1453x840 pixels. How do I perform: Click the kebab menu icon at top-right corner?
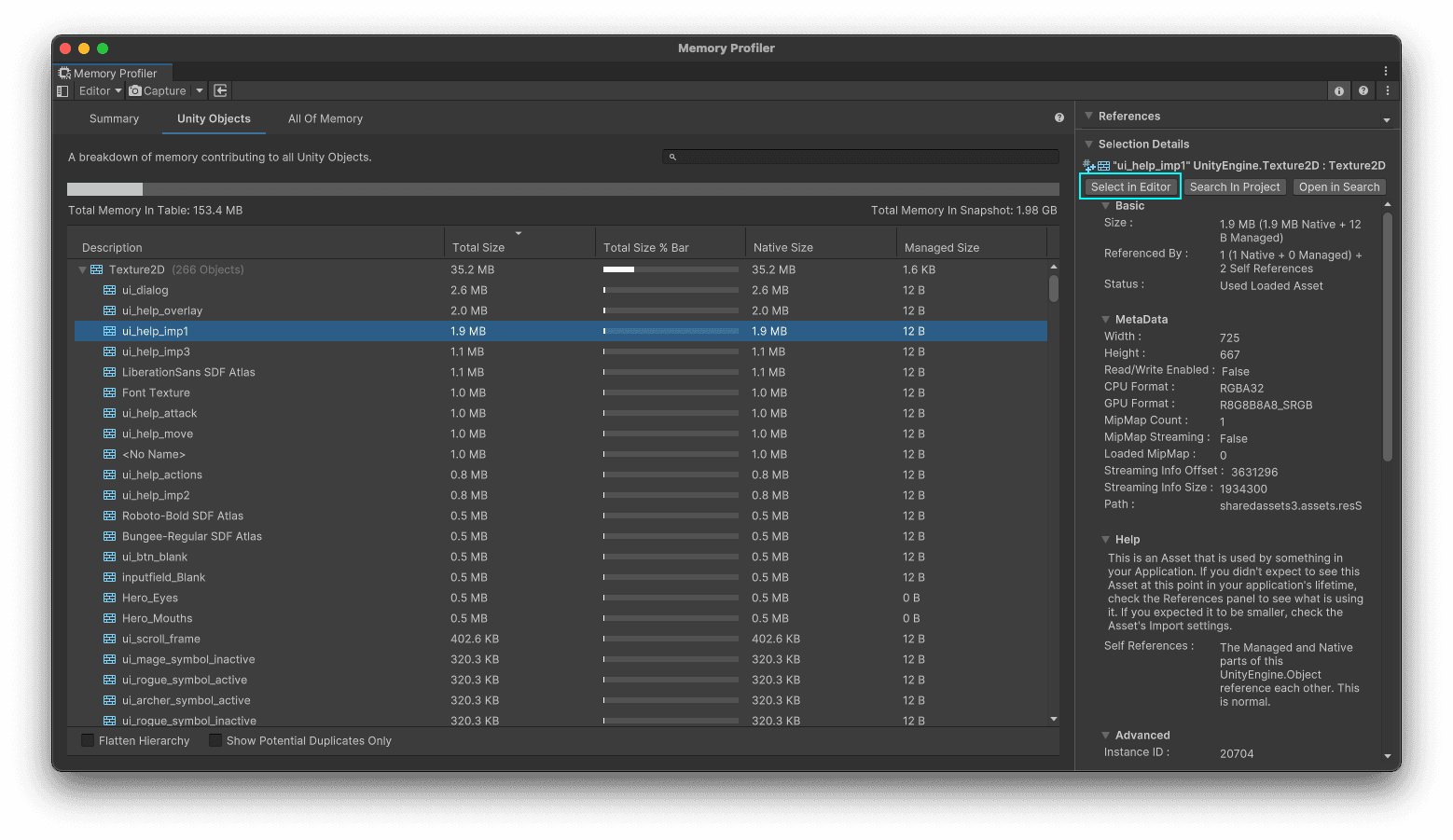1386,71
